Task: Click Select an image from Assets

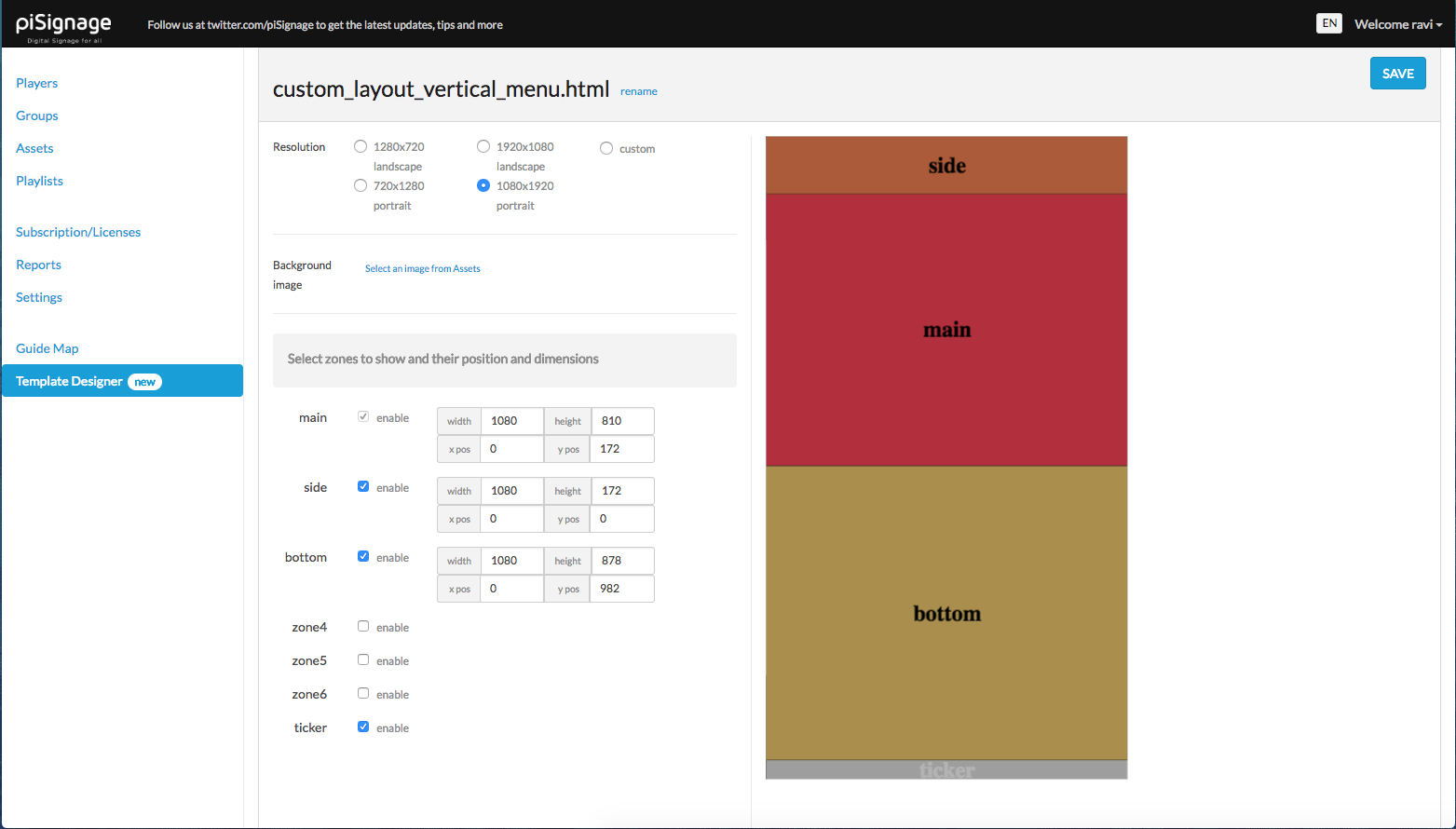Action: pos(423,268)
